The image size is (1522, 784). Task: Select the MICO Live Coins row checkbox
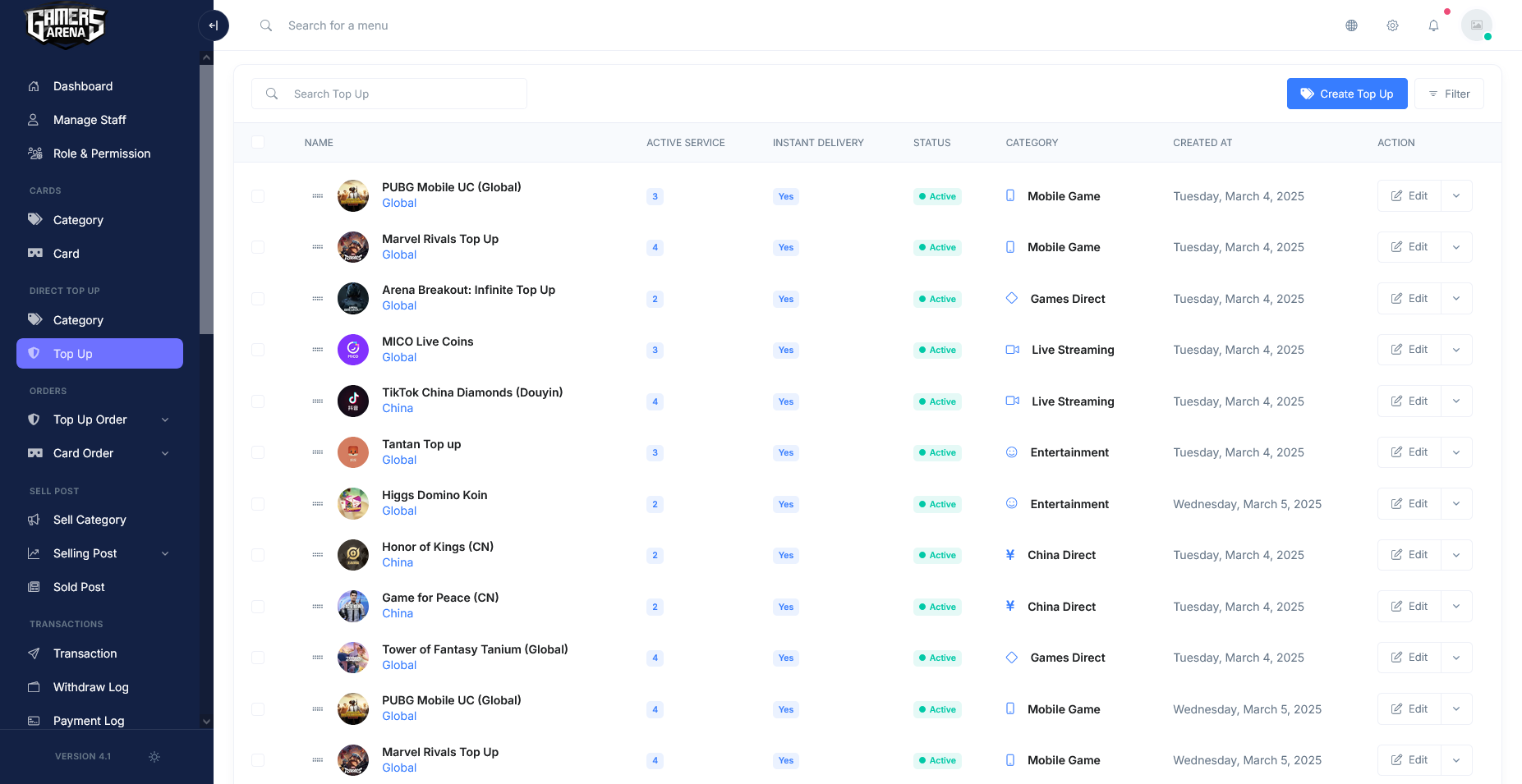258,350
